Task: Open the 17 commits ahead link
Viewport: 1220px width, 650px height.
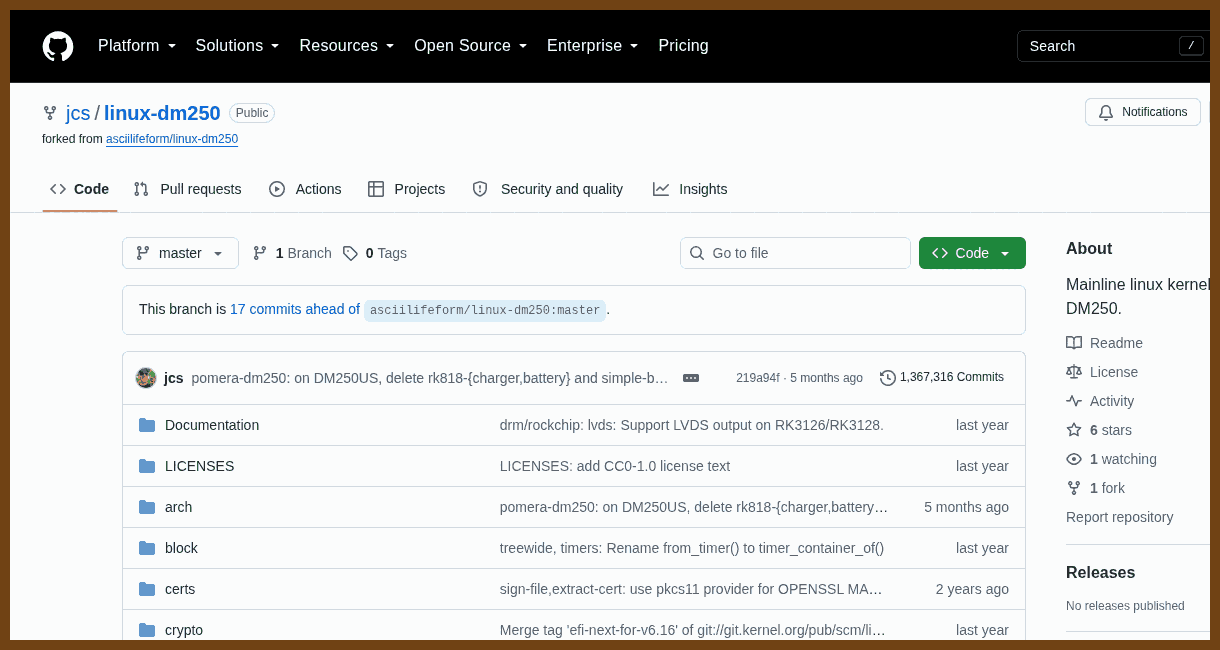Action: pos(295,309)
